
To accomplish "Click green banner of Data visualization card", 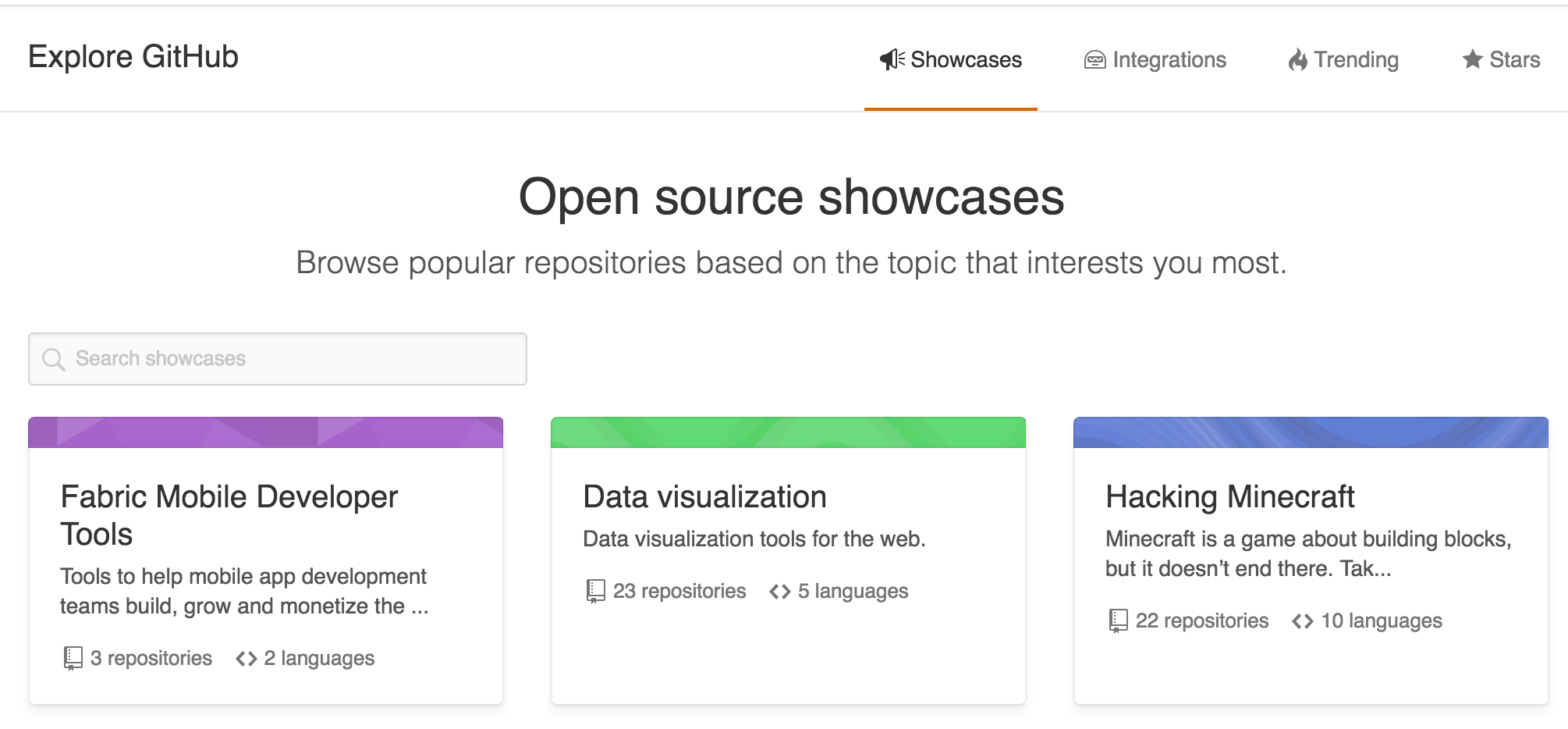I will 789,432.
